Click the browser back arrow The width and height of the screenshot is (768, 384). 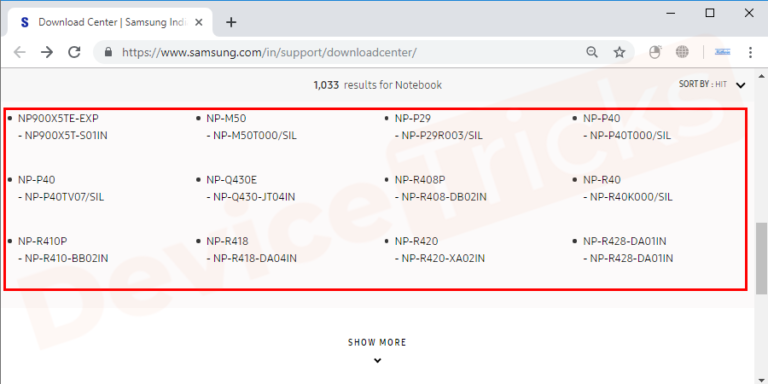click(20, 52)
